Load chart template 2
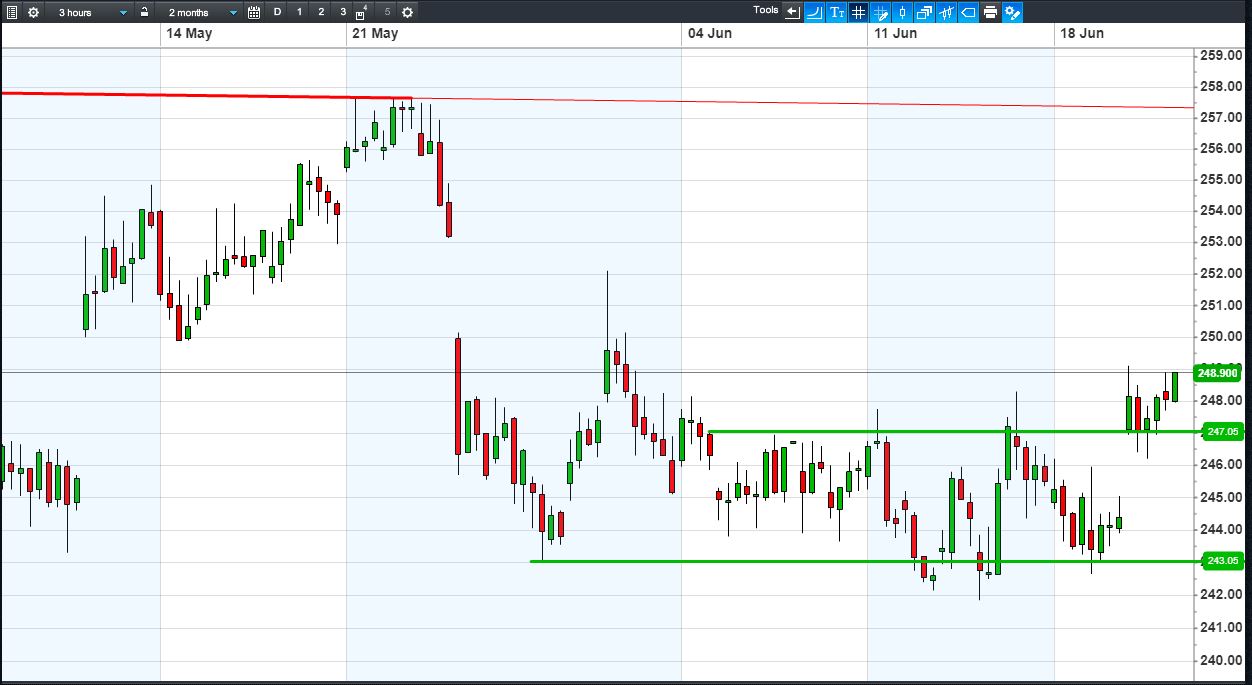1252x685 pixels. pos(321,12)
